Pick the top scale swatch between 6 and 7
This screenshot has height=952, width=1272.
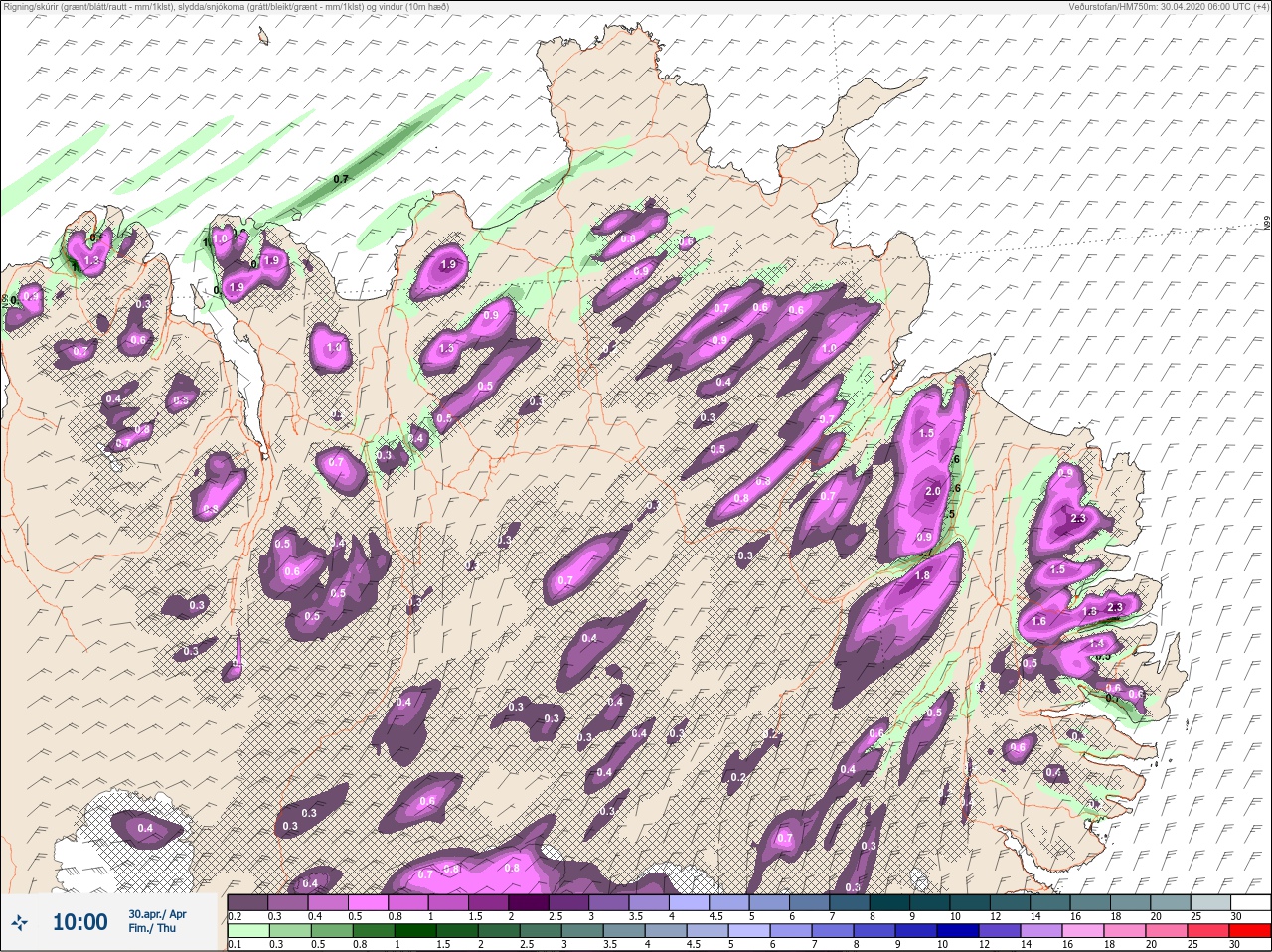tap(809, 902)
